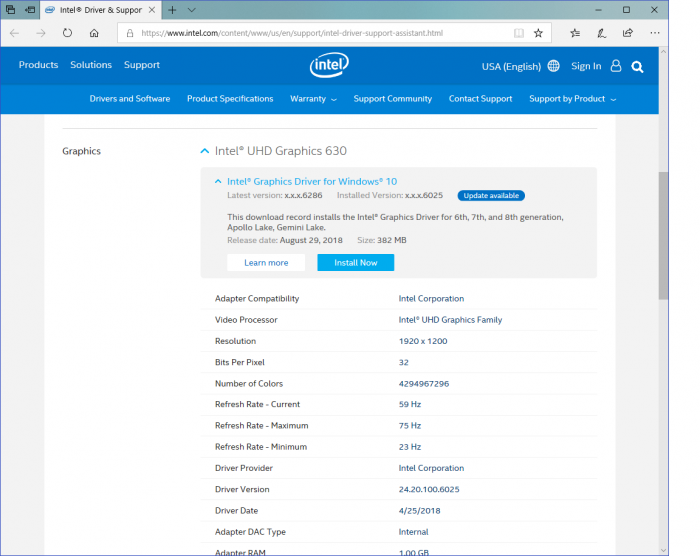
Task: Select Release date August 29, 2018
Action: (285, 240)
